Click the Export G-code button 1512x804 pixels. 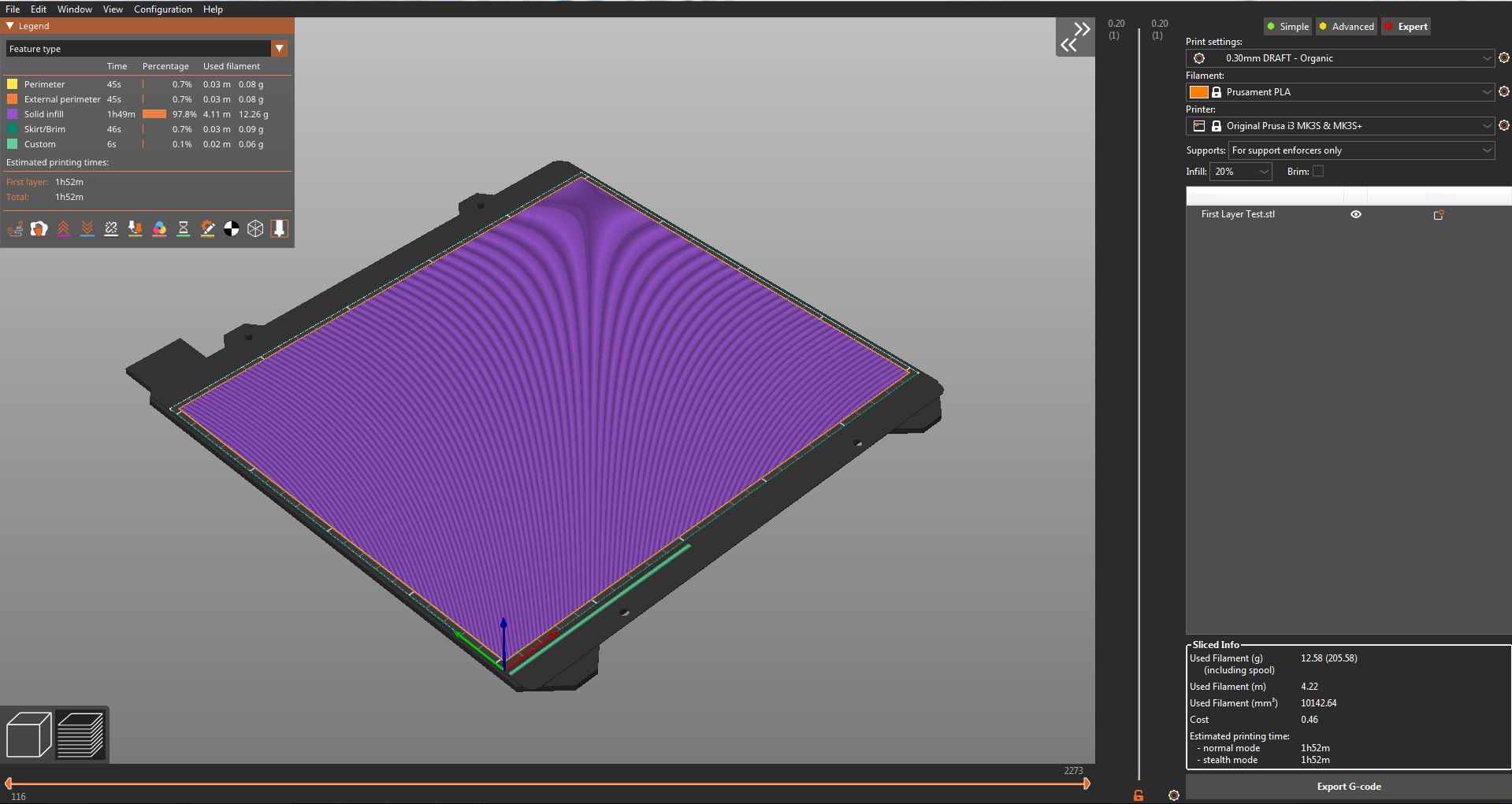[1348, 786]
